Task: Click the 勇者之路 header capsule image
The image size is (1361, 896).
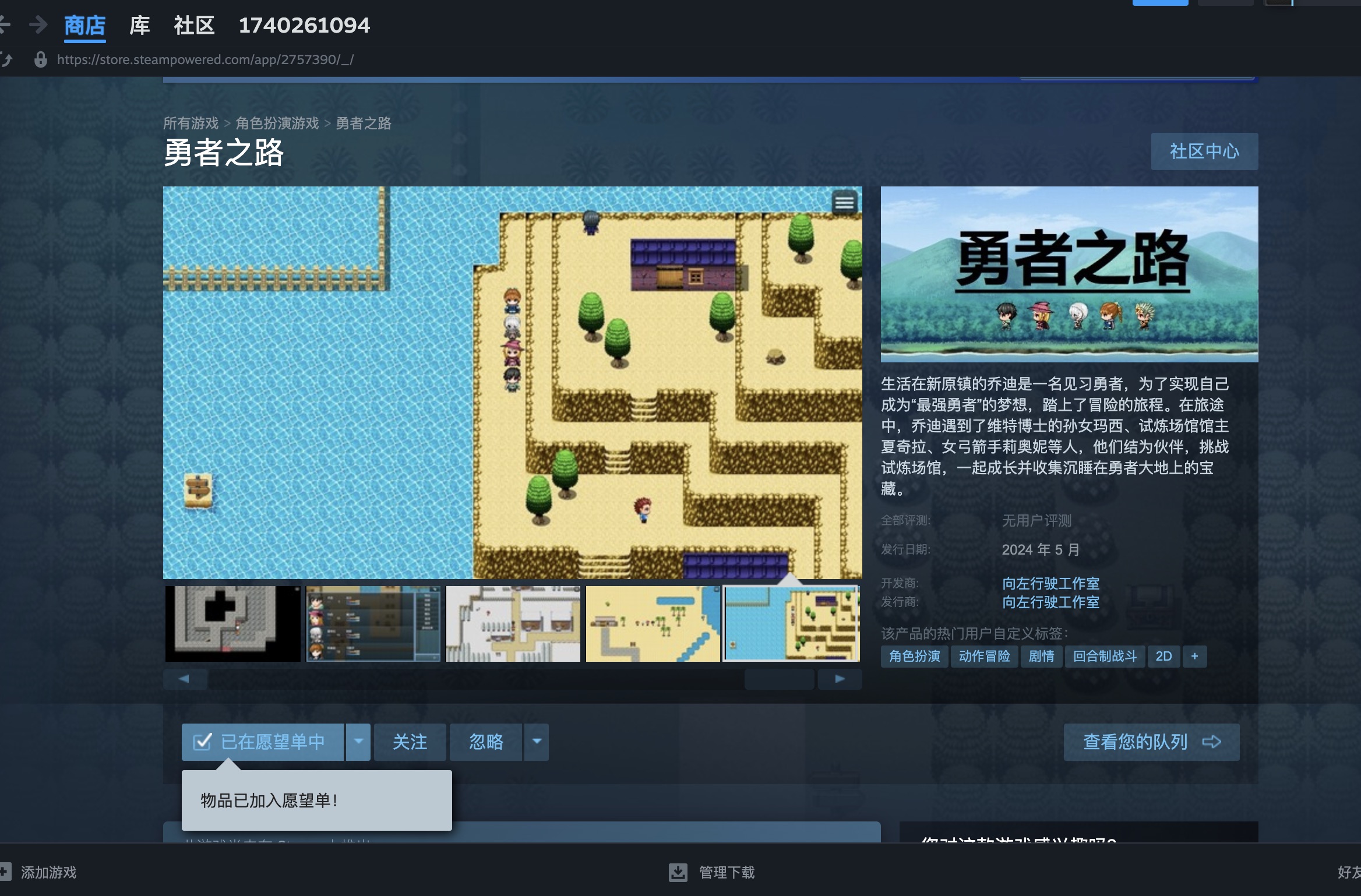Action: pos(1069,274)
